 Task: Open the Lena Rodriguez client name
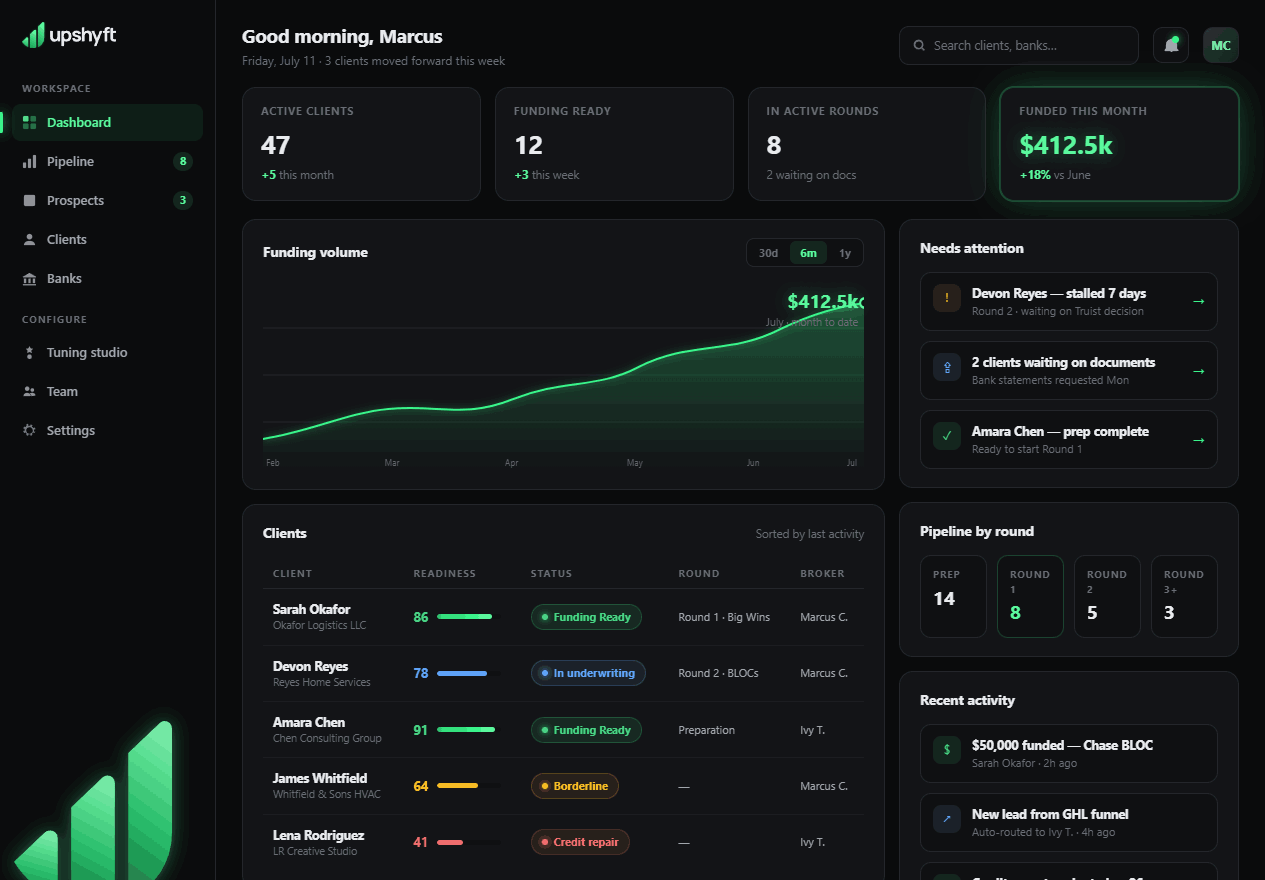click(319, 835)
